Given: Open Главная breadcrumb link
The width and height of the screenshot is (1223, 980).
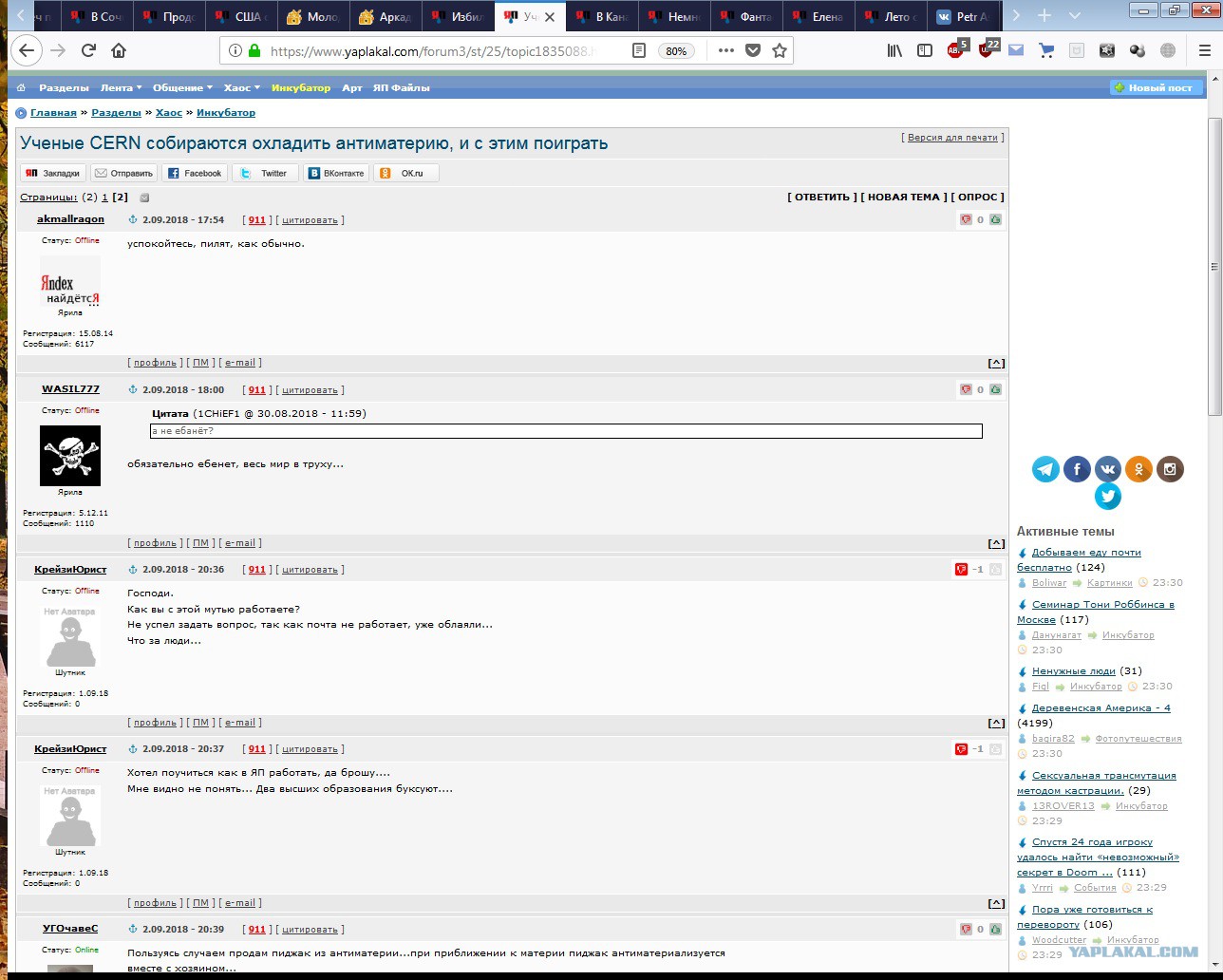Looking at the screenshot, I should pyautogui.click(x=53, y=112).
